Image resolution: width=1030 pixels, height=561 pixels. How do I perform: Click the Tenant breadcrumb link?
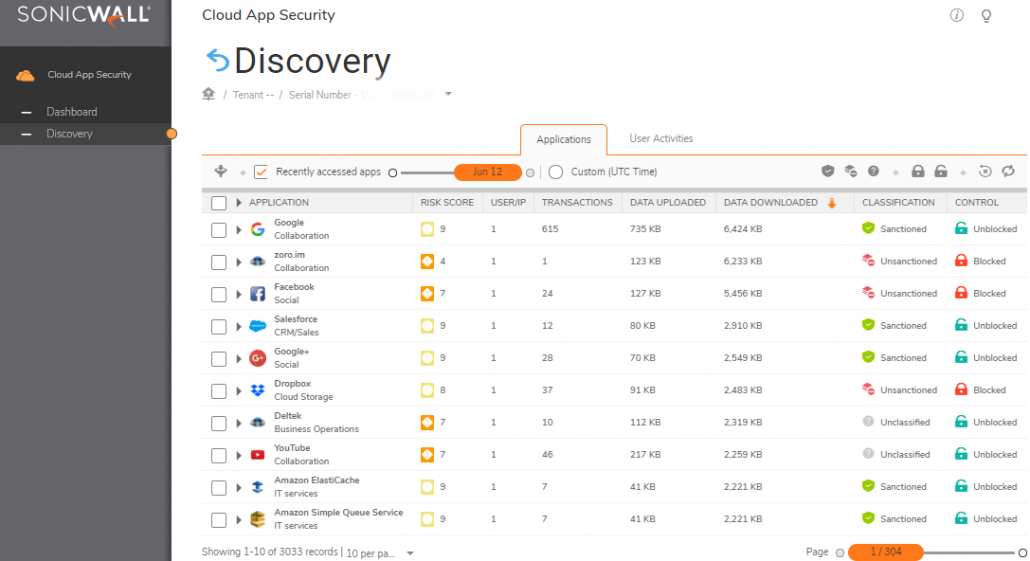[253, 95]
